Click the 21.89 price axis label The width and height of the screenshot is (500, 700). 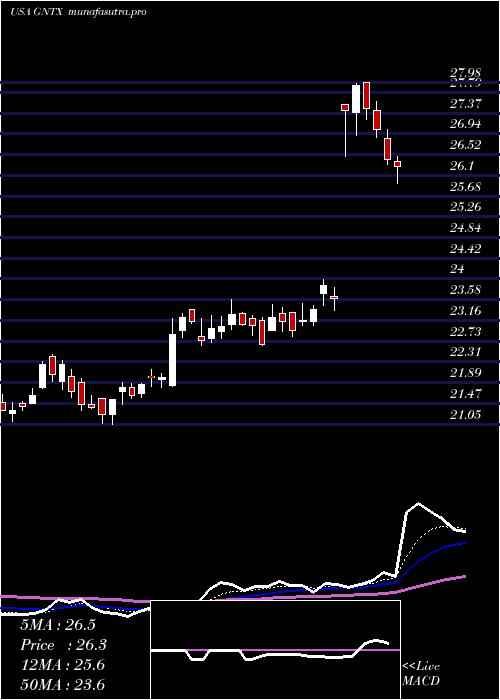click(x=465, y=373)
